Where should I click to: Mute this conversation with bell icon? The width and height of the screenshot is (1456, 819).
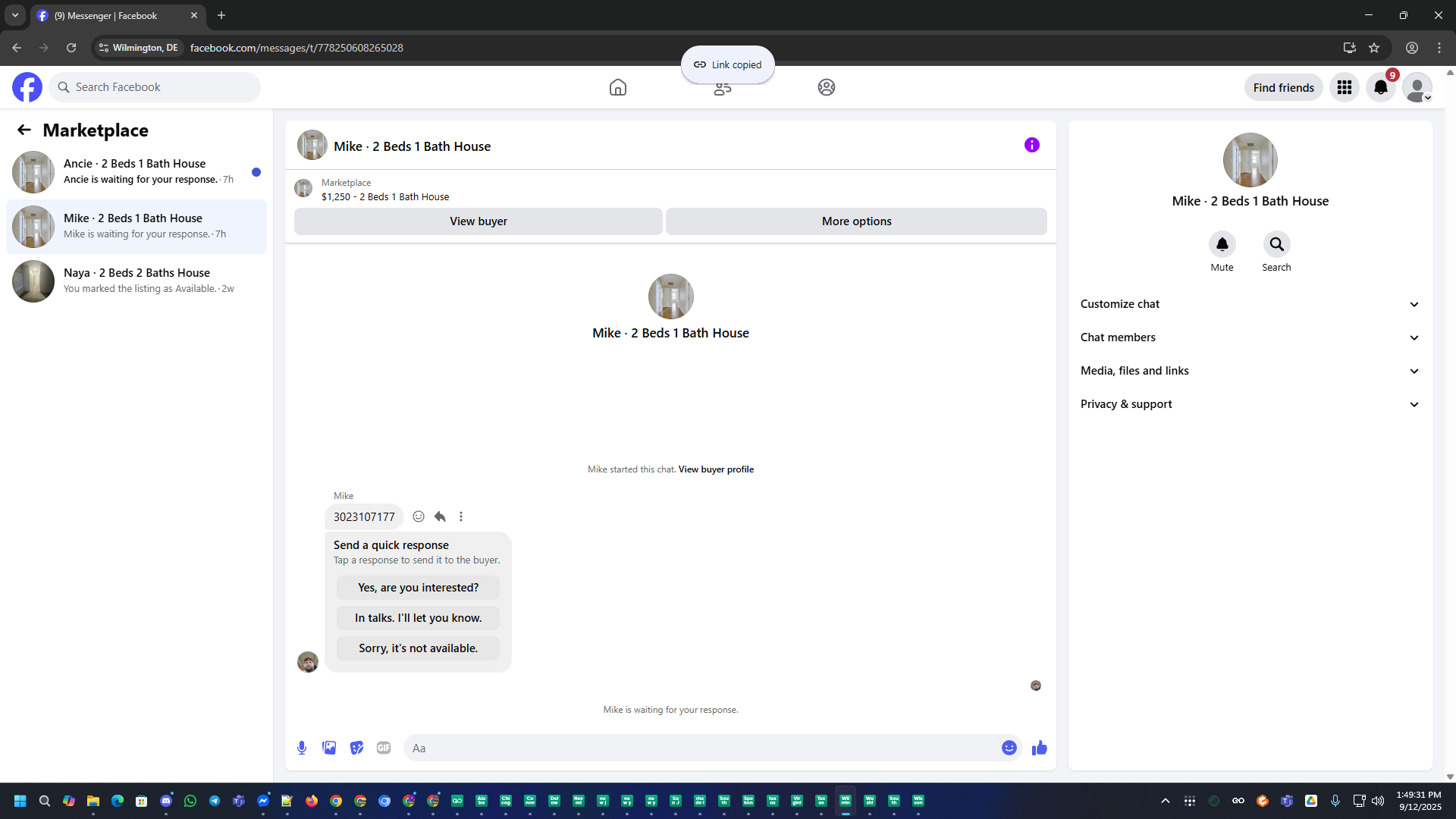coord(1222,244)
